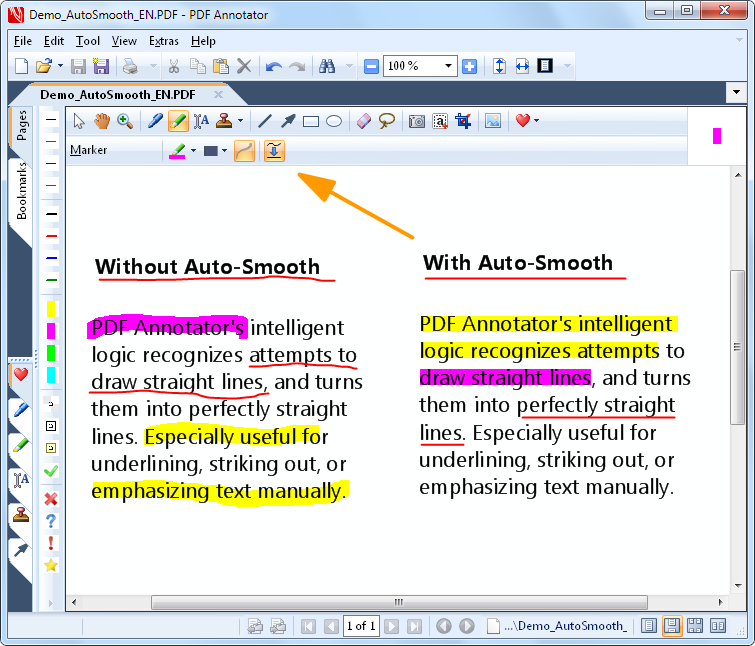Toggle the Auto-Smooth curve button

(244, 151)
